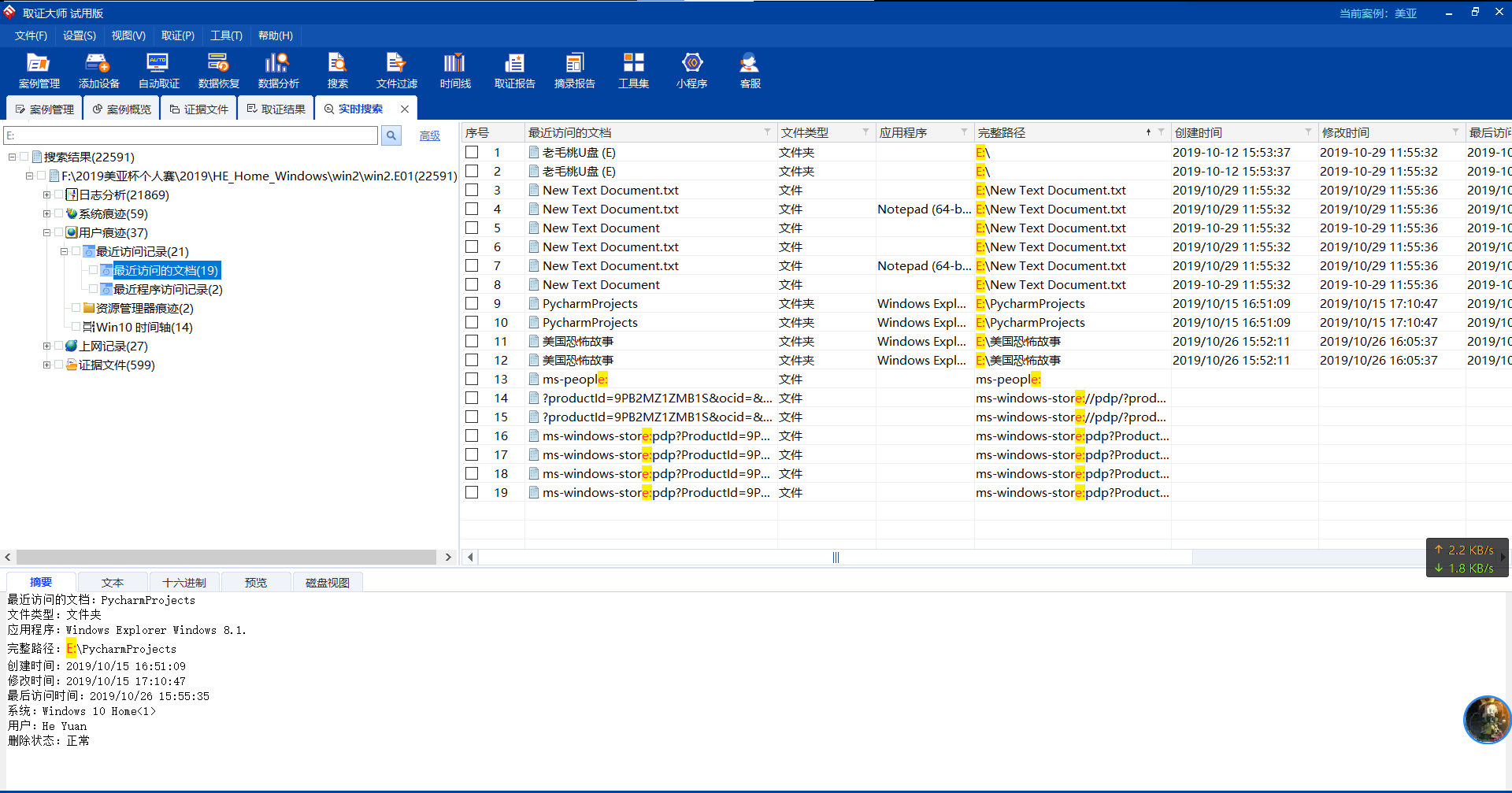Check the checkbox for row 9 PycharmProjects
Image resolution: width=1512 pixels, height=793 pixels.
(x=472, y=303)
